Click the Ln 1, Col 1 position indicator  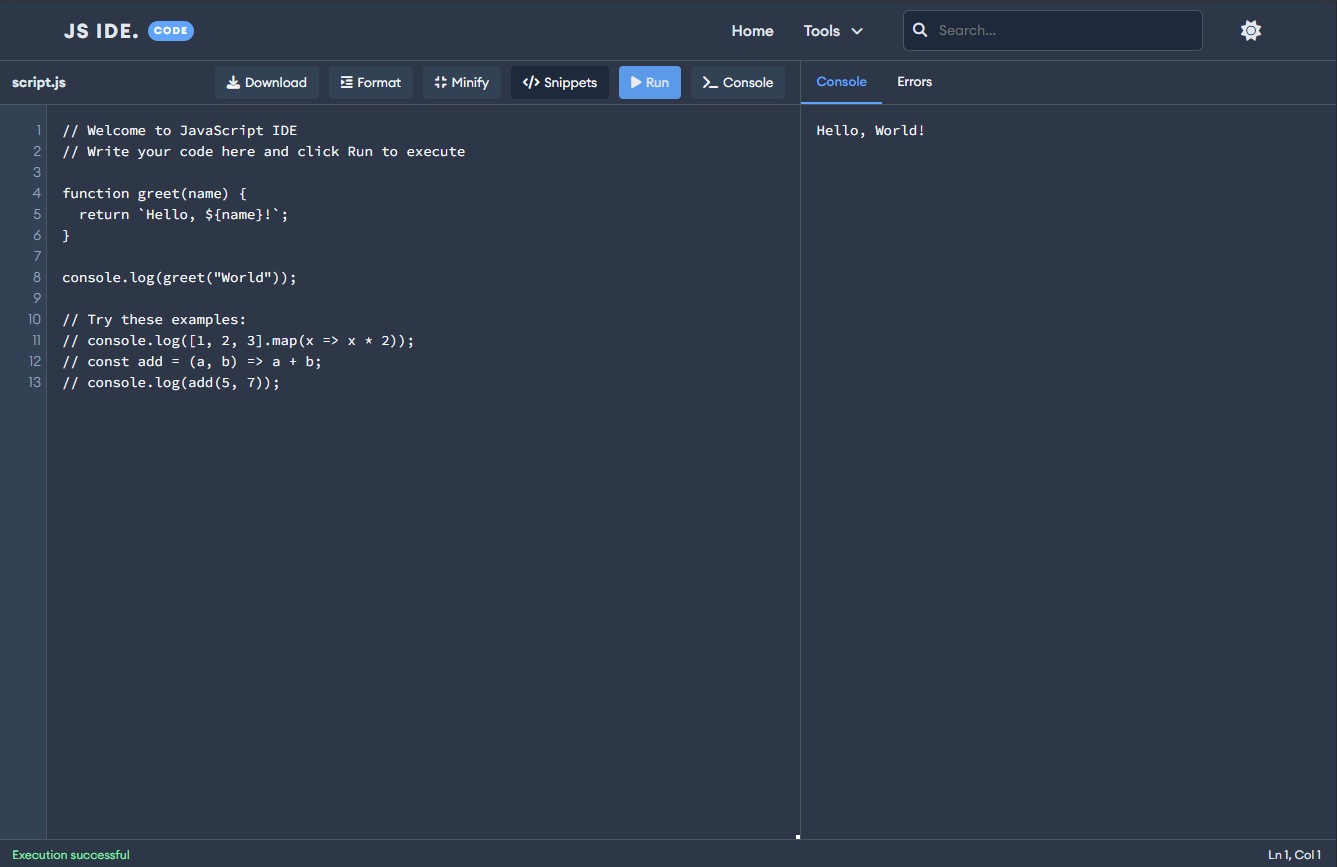click(1294, 854)
